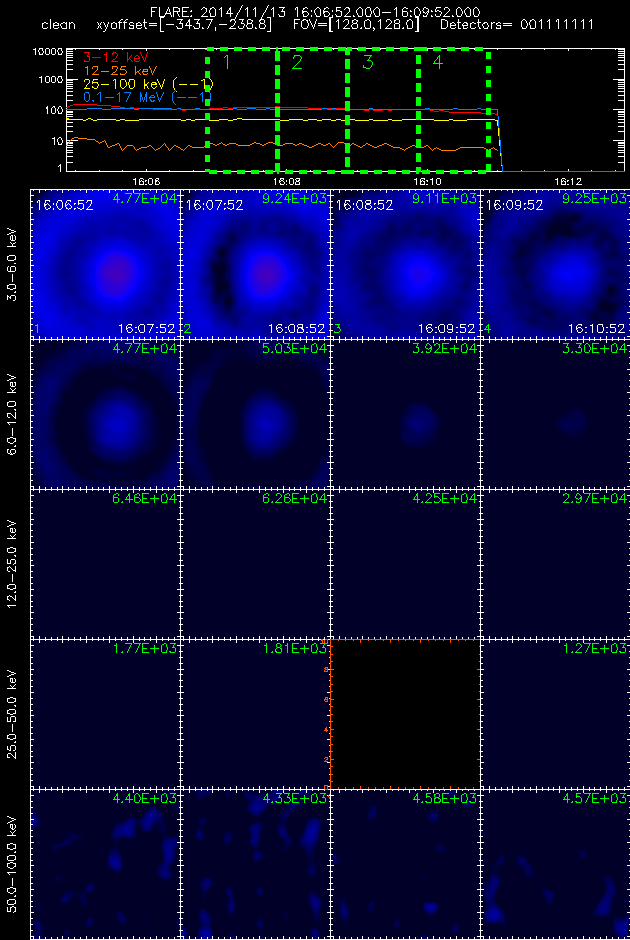Click the Detectors= 001111111 text
This screenshot has width=630, height=940.
517,25
